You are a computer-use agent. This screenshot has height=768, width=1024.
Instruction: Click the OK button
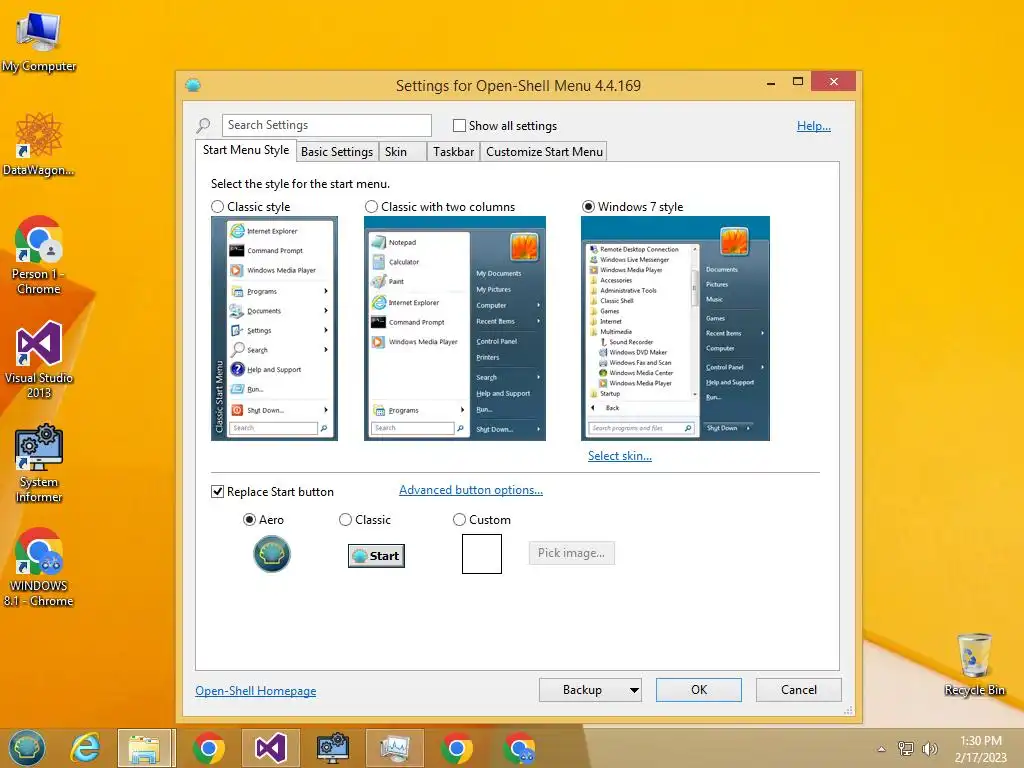699,690
